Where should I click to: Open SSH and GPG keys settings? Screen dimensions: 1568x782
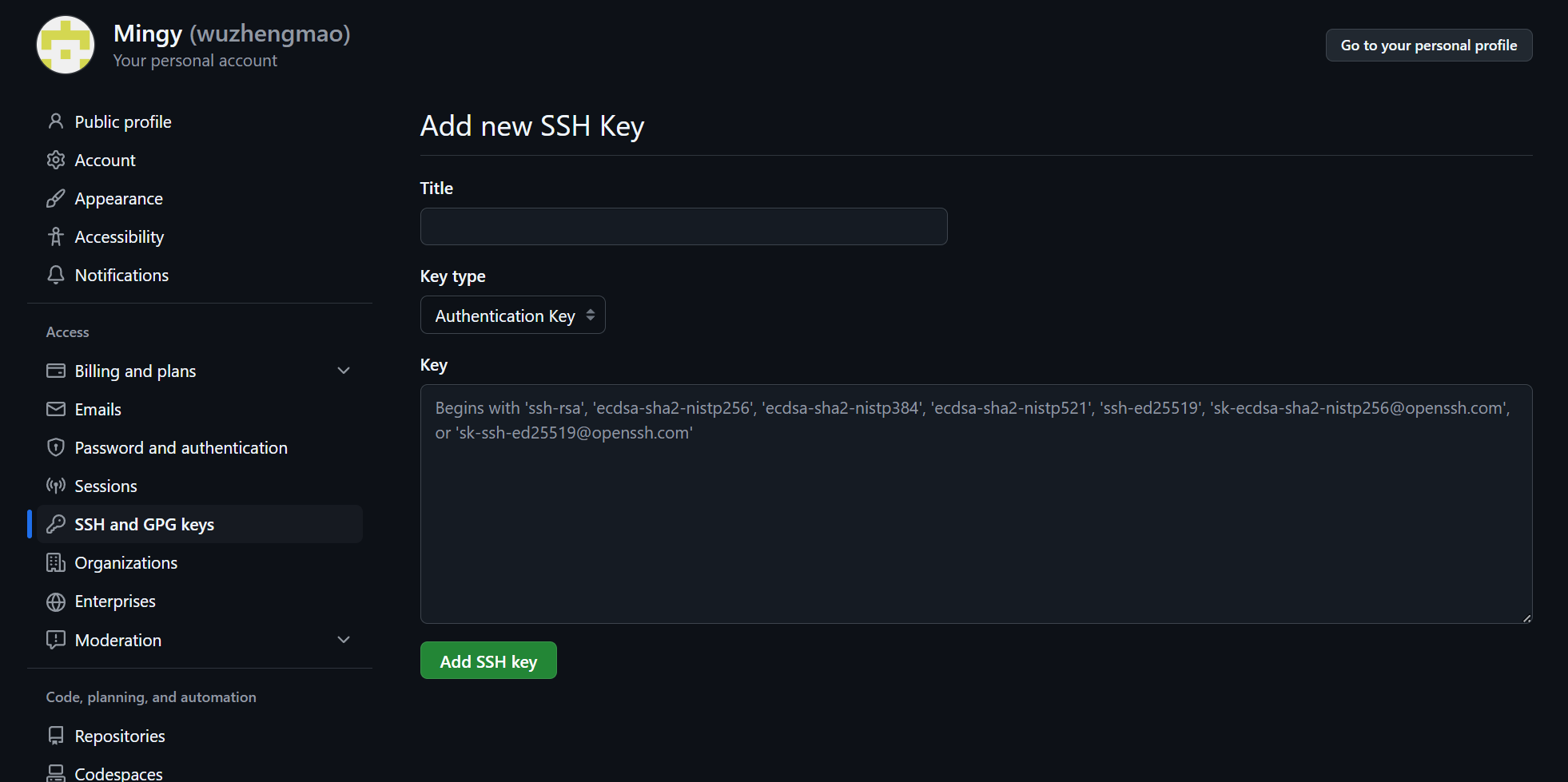click(144, 525)
